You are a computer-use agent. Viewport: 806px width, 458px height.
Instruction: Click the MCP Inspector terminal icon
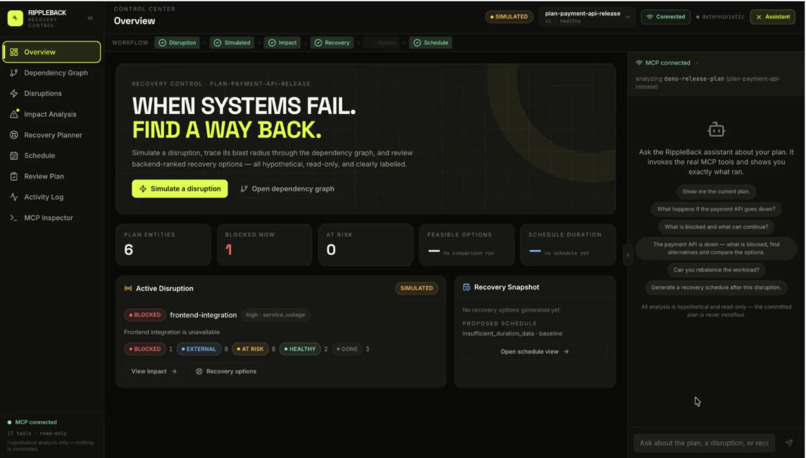[x=14, y=218]
